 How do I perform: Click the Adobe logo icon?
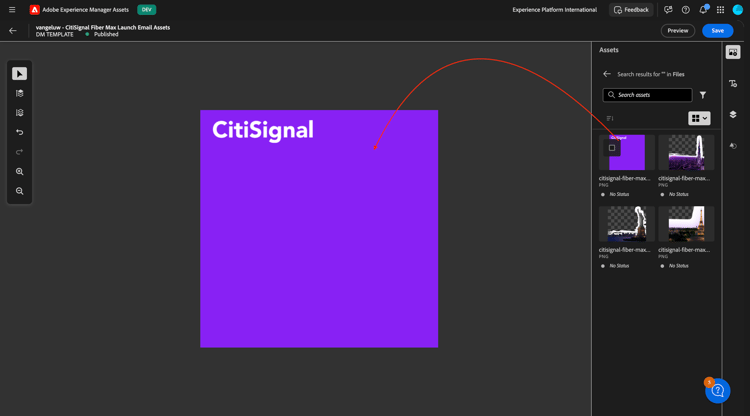(x=34, y=10)
